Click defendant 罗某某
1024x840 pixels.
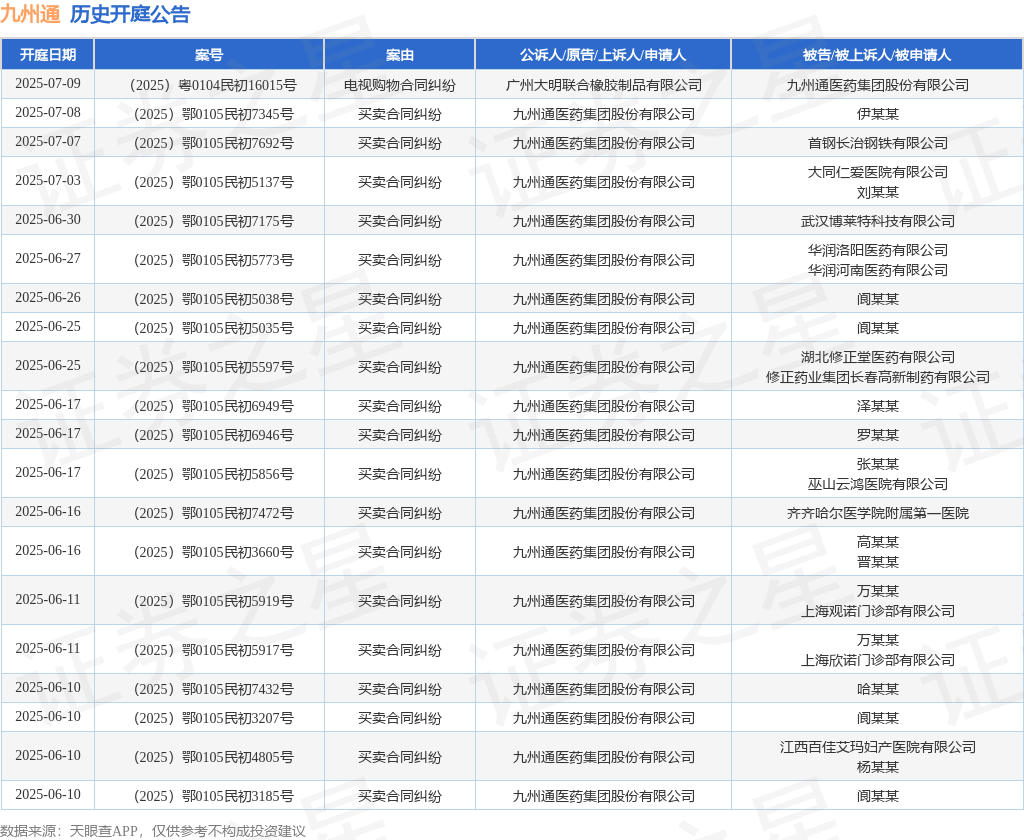(x=878, y=435)
